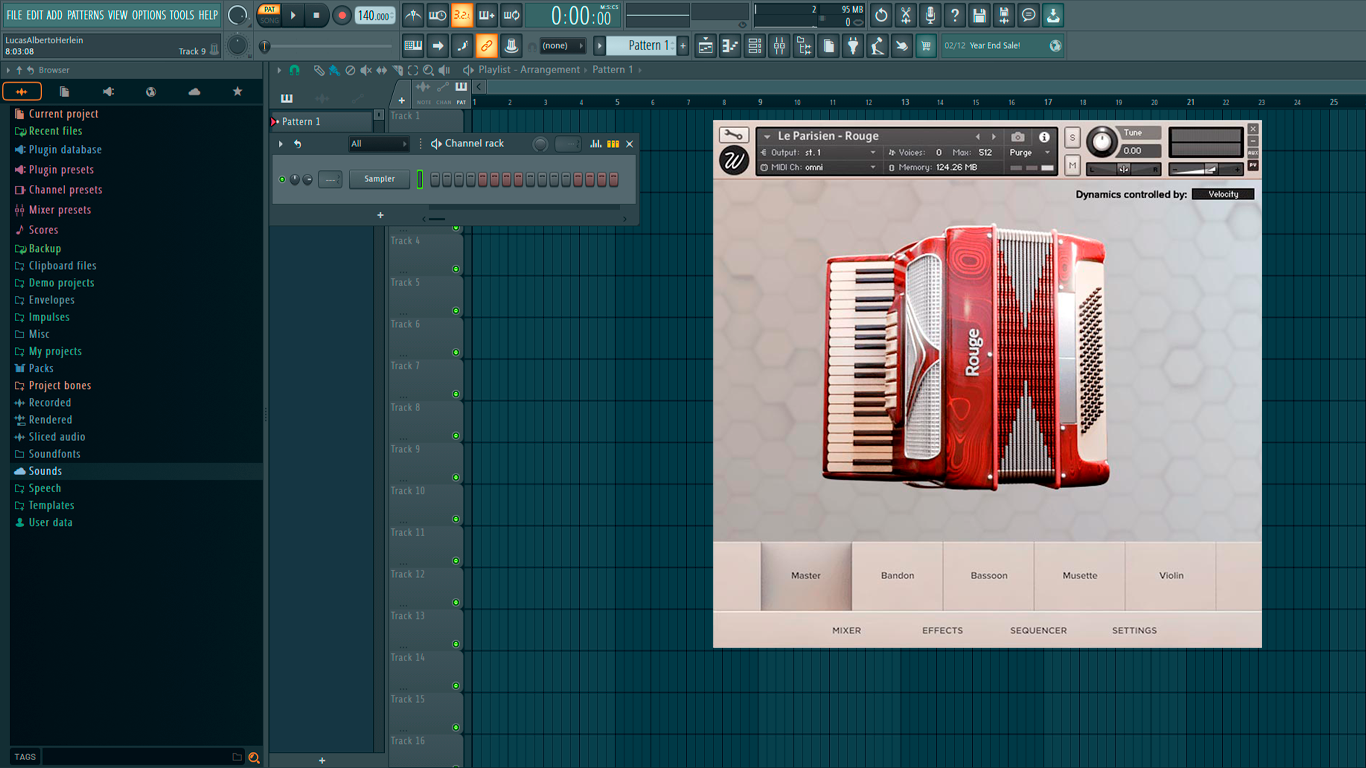
Task: Click the Sampler channel button
Action: [379, 179]
